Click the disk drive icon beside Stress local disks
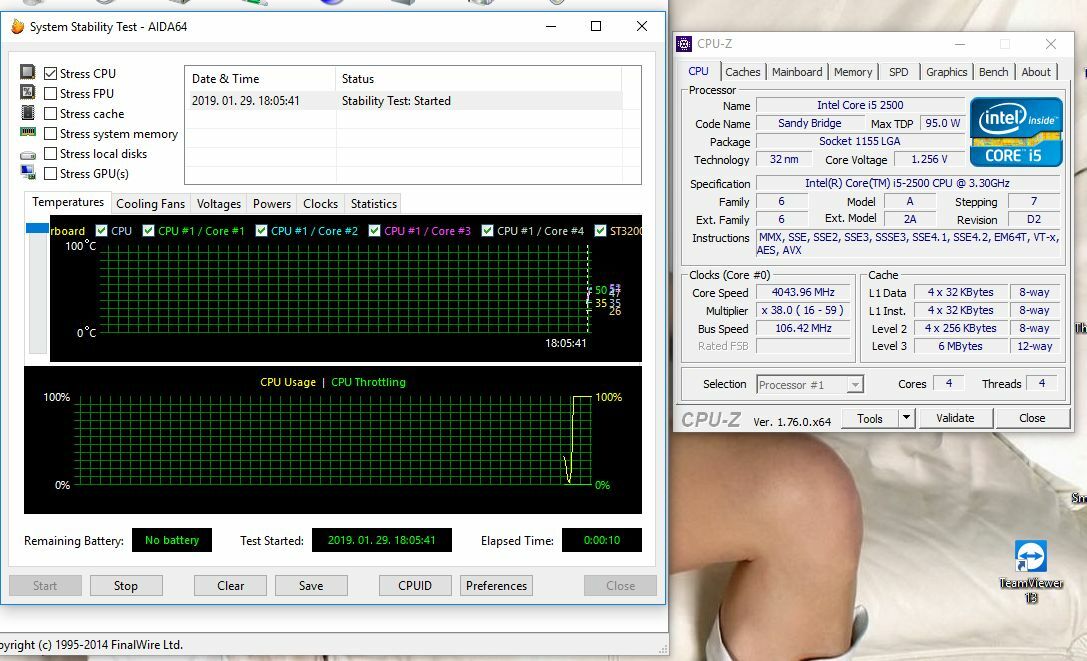The image size is (1087, 661). pos(28,155)
